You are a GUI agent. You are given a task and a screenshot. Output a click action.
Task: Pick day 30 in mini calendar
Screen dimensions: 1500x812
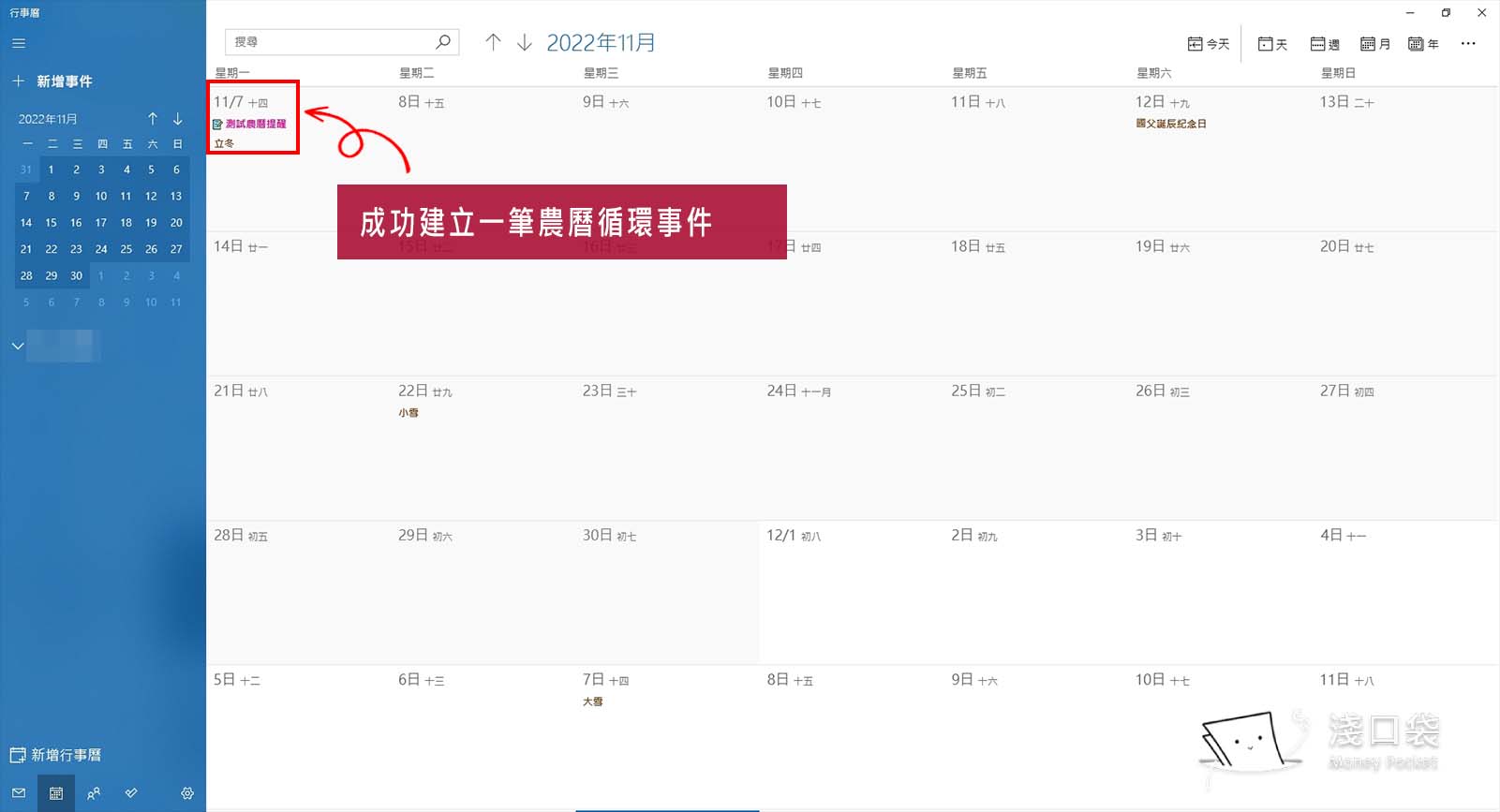[76, 275]
